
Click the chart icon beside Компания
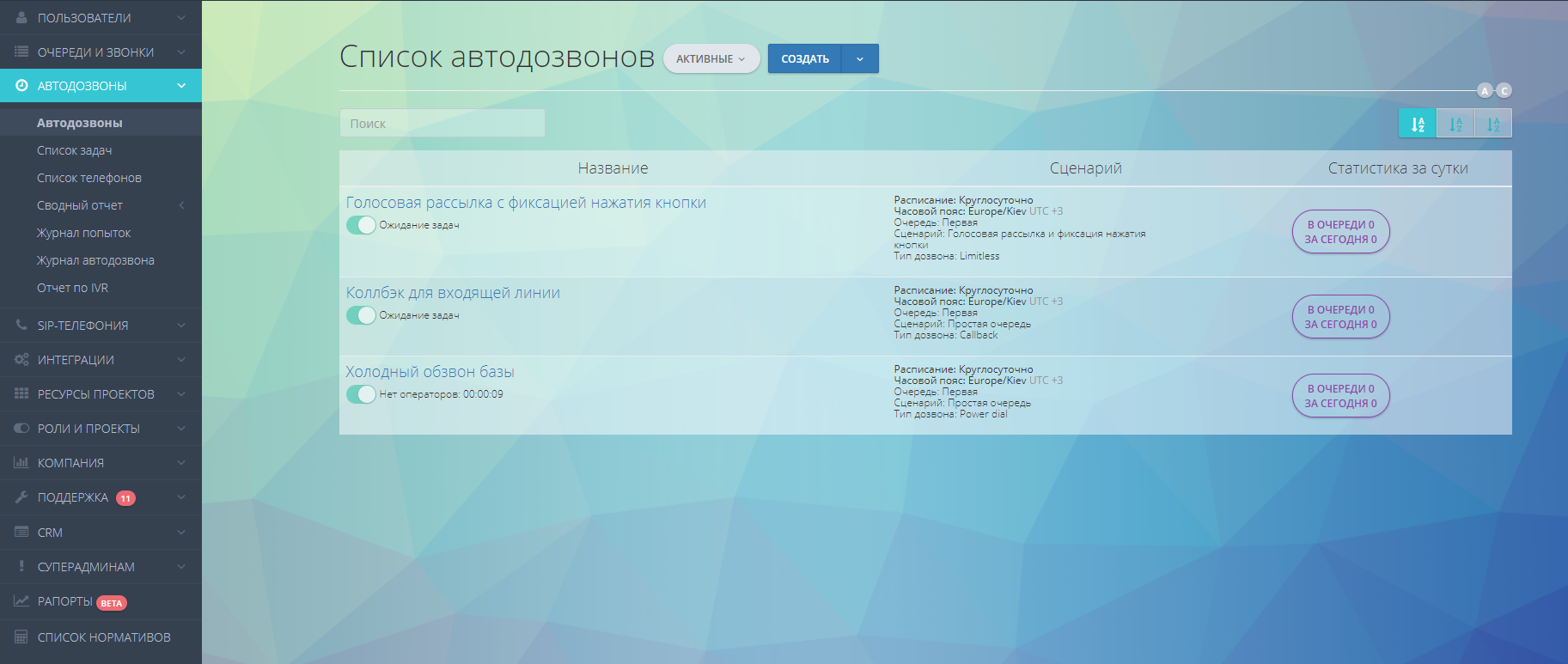coord(21,463)
